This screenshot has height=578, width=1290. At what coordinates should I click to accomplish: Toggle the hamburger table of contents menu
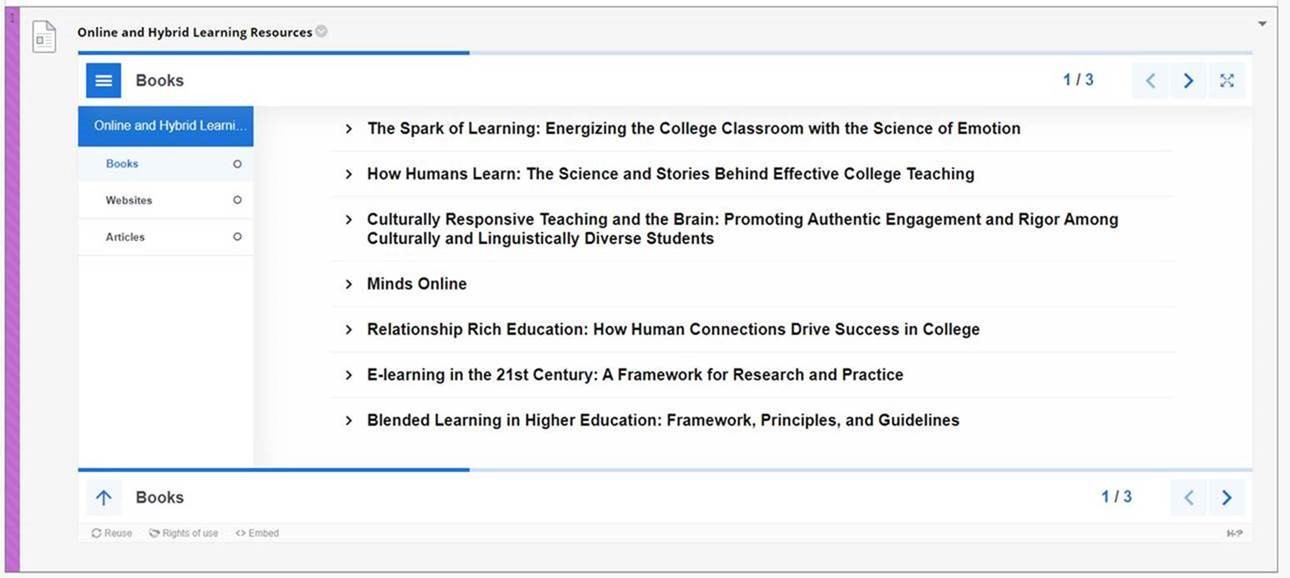104,81
